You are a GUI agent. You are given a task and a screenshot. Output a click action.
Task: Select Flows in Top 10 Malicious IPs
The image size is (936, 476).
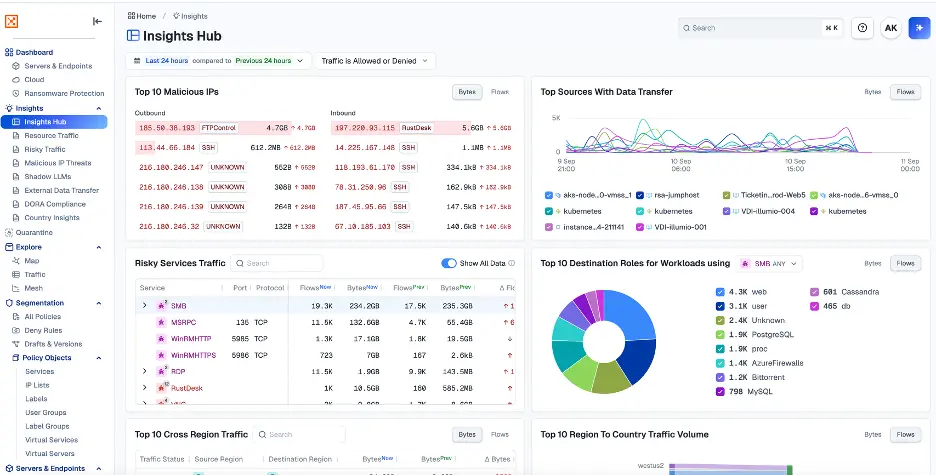pyautogui.click(x=500, y=92)
